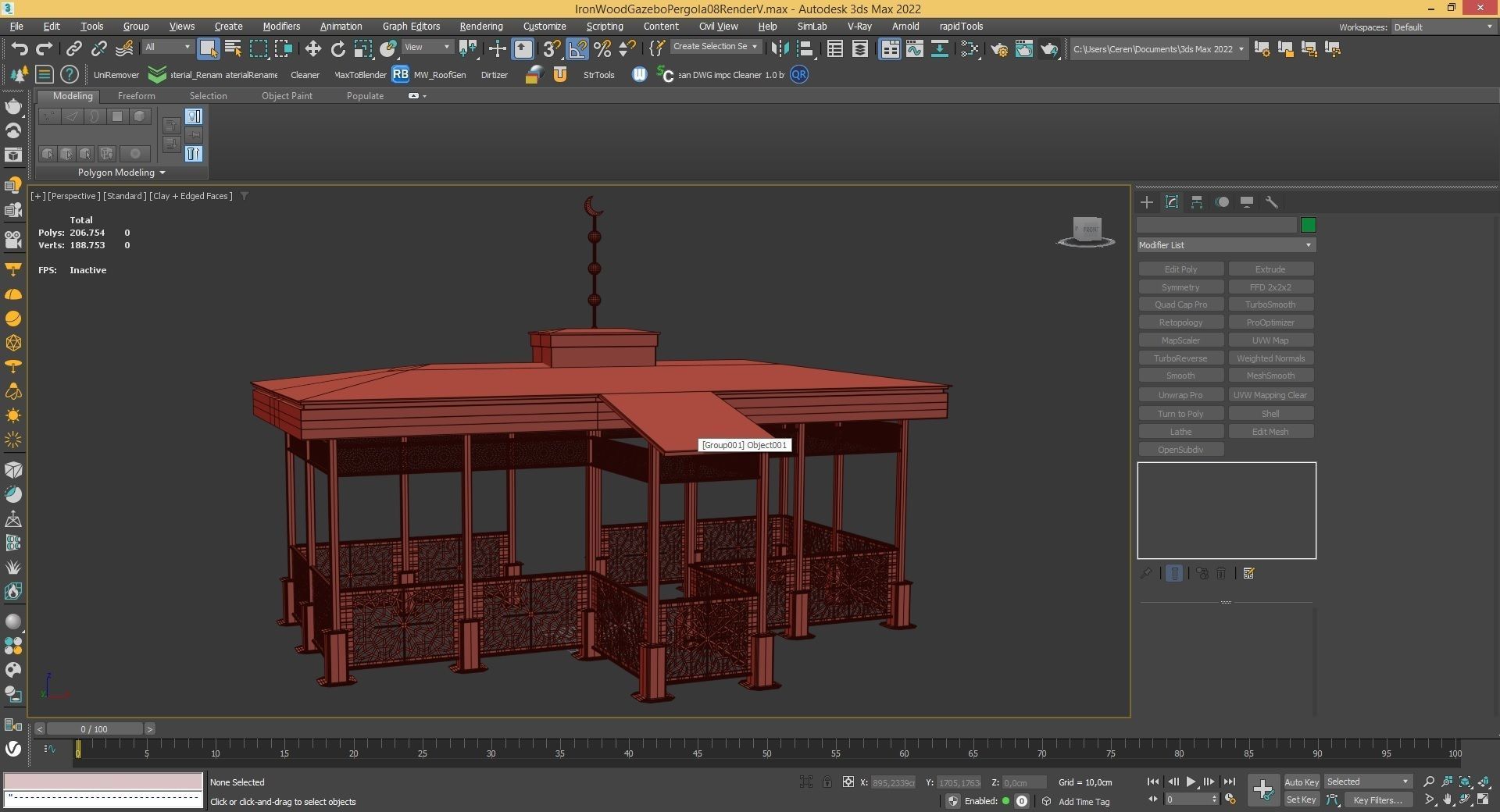Click the Unlink Selection icon
The width and height of the screenshot is (1500, 812).
coord(98,48)
